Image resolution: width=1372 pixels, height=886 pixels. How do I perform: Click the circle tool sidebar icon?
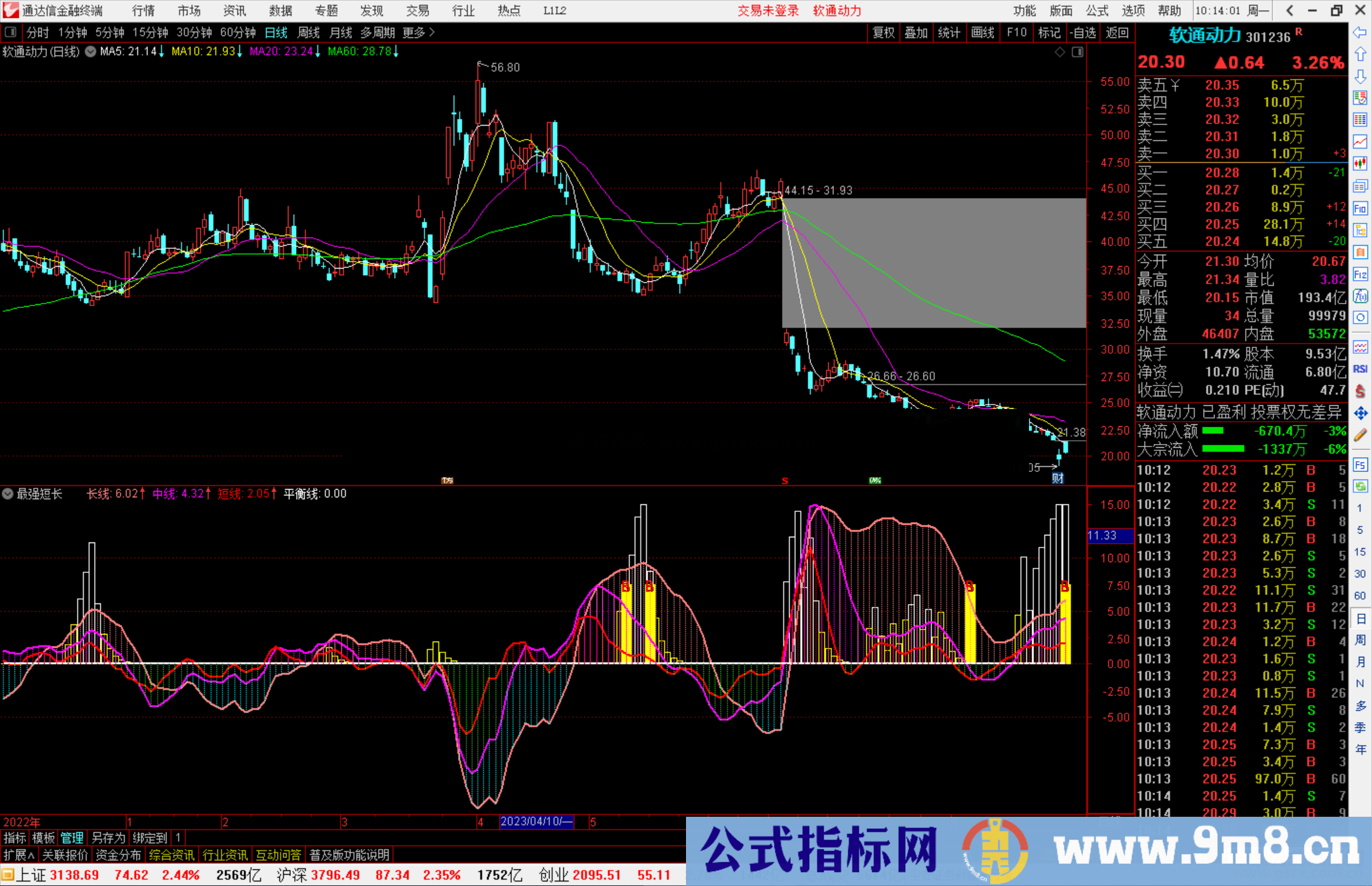1360,318
